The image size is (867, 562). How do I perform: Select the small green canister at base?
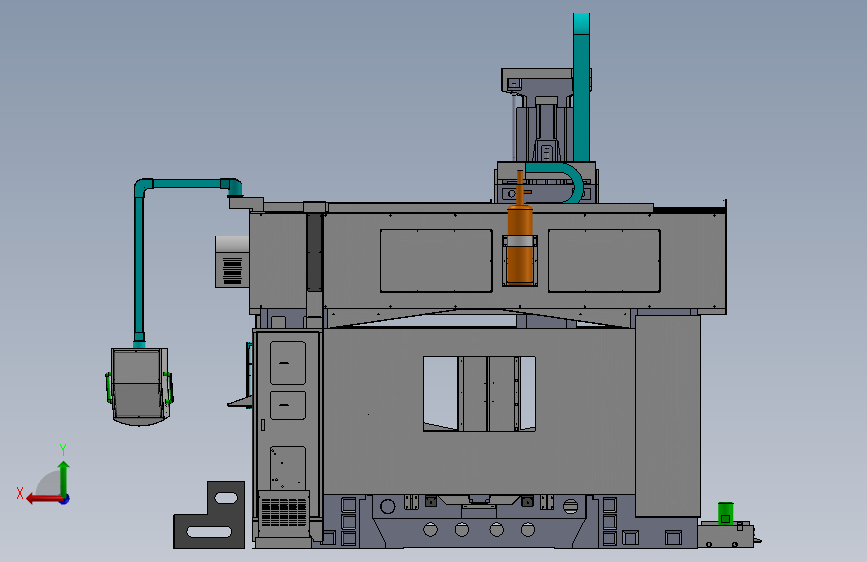coord(725,513)
